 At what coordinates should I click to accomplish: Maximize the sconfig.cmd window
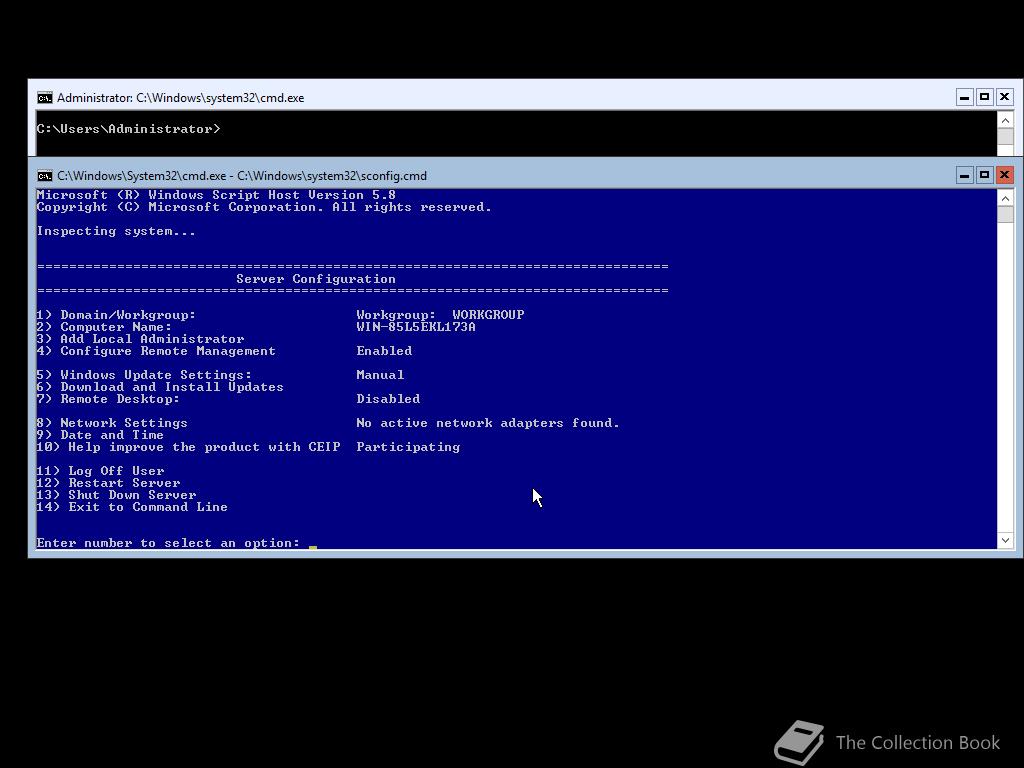click(984, 175)
